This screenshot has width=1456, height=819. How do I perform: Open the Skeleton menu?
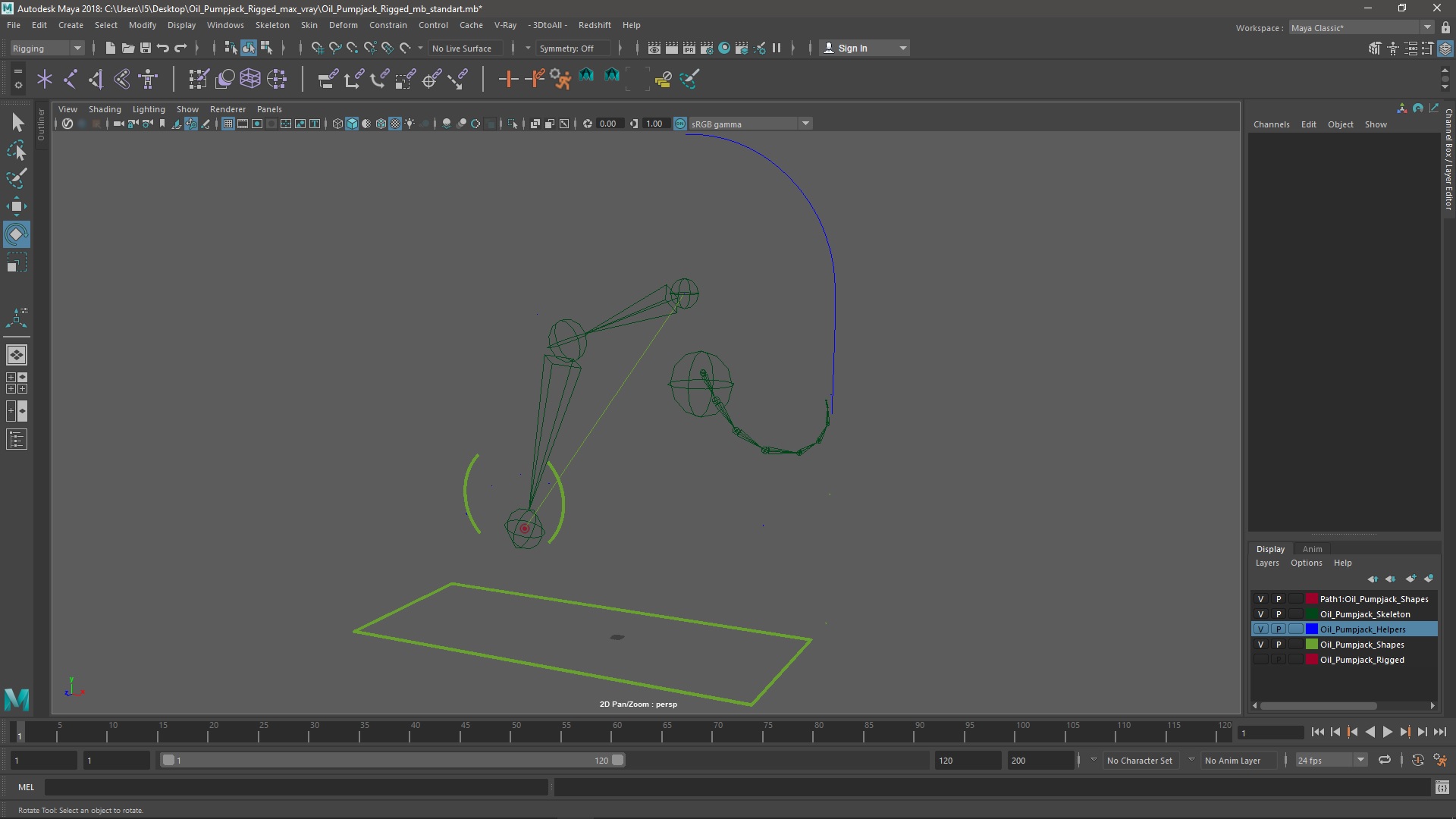pyautogui.click(x=271, y=25)
